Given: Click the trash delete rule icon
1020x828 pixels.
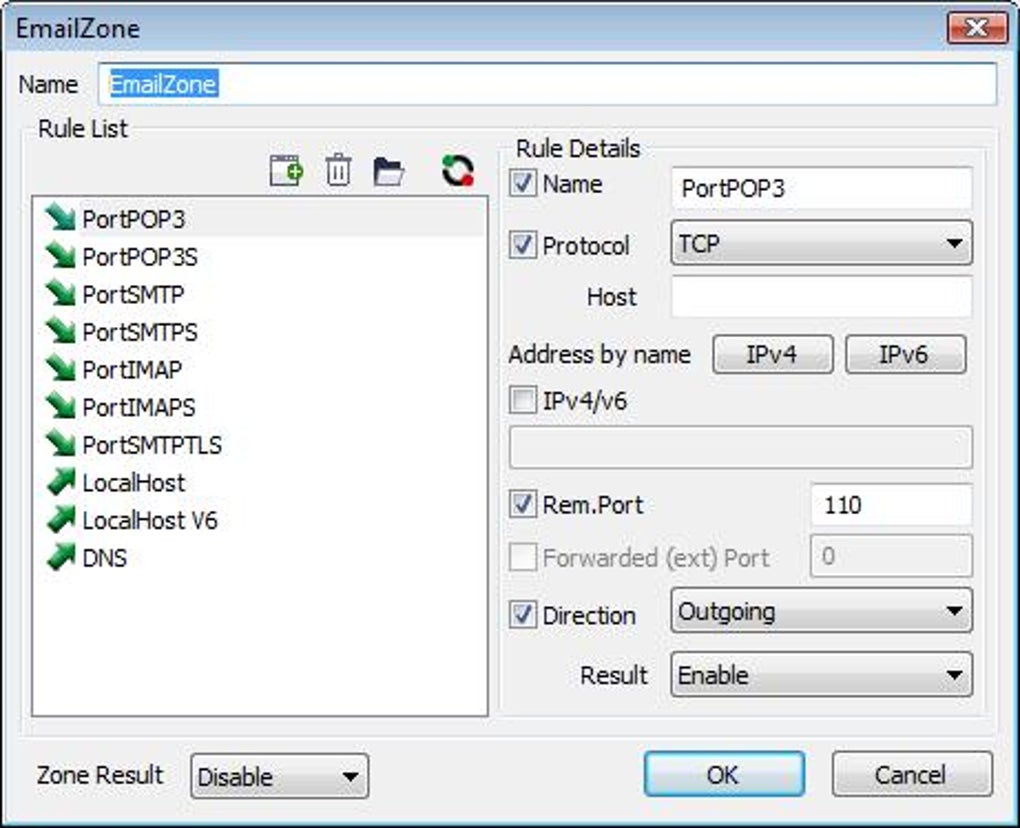Looking at the screenshot, I should (338, 170).
